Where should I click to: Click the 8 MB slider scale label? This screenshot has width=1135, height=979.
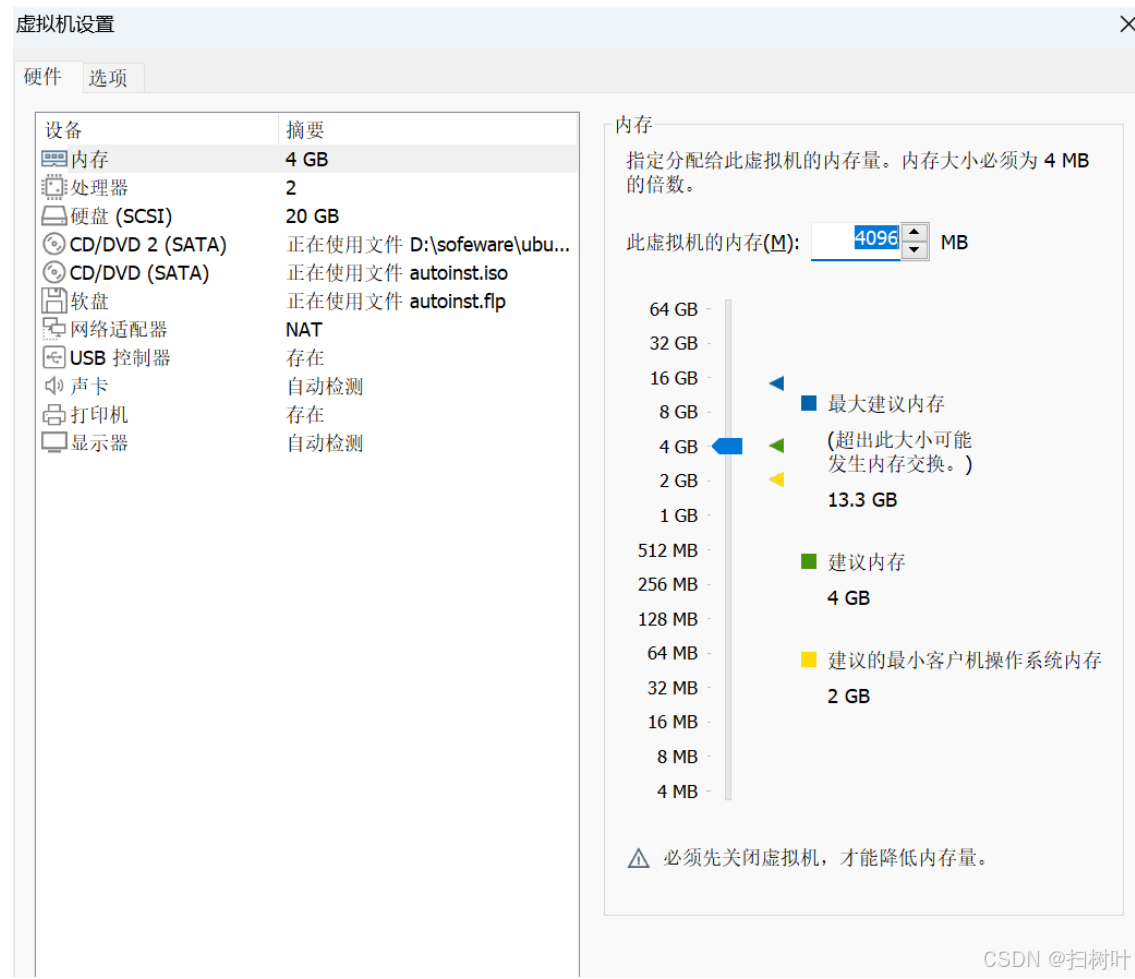(677, 757)
